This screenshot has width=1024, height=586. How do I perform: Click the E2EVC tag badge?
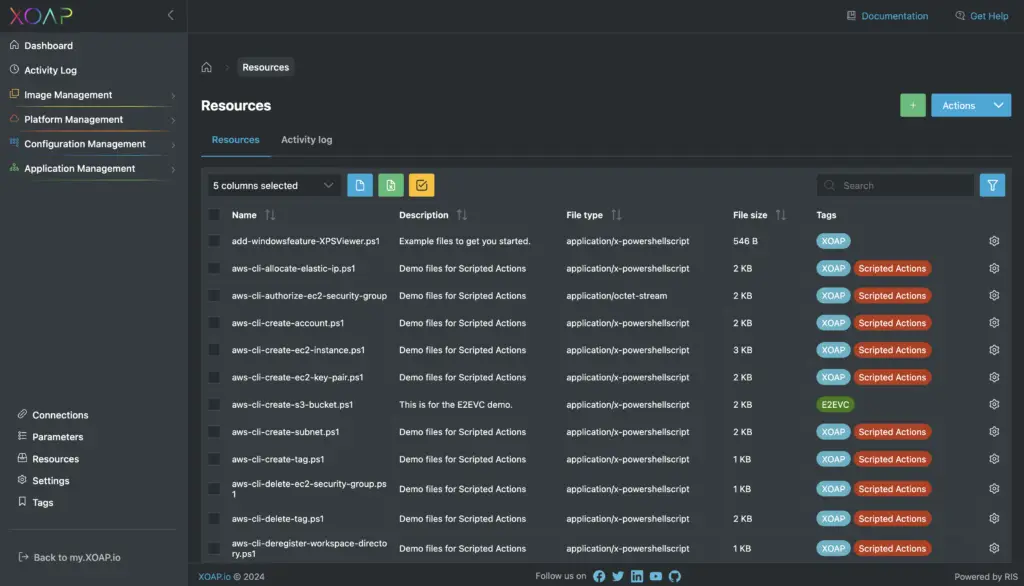point(835,404)
